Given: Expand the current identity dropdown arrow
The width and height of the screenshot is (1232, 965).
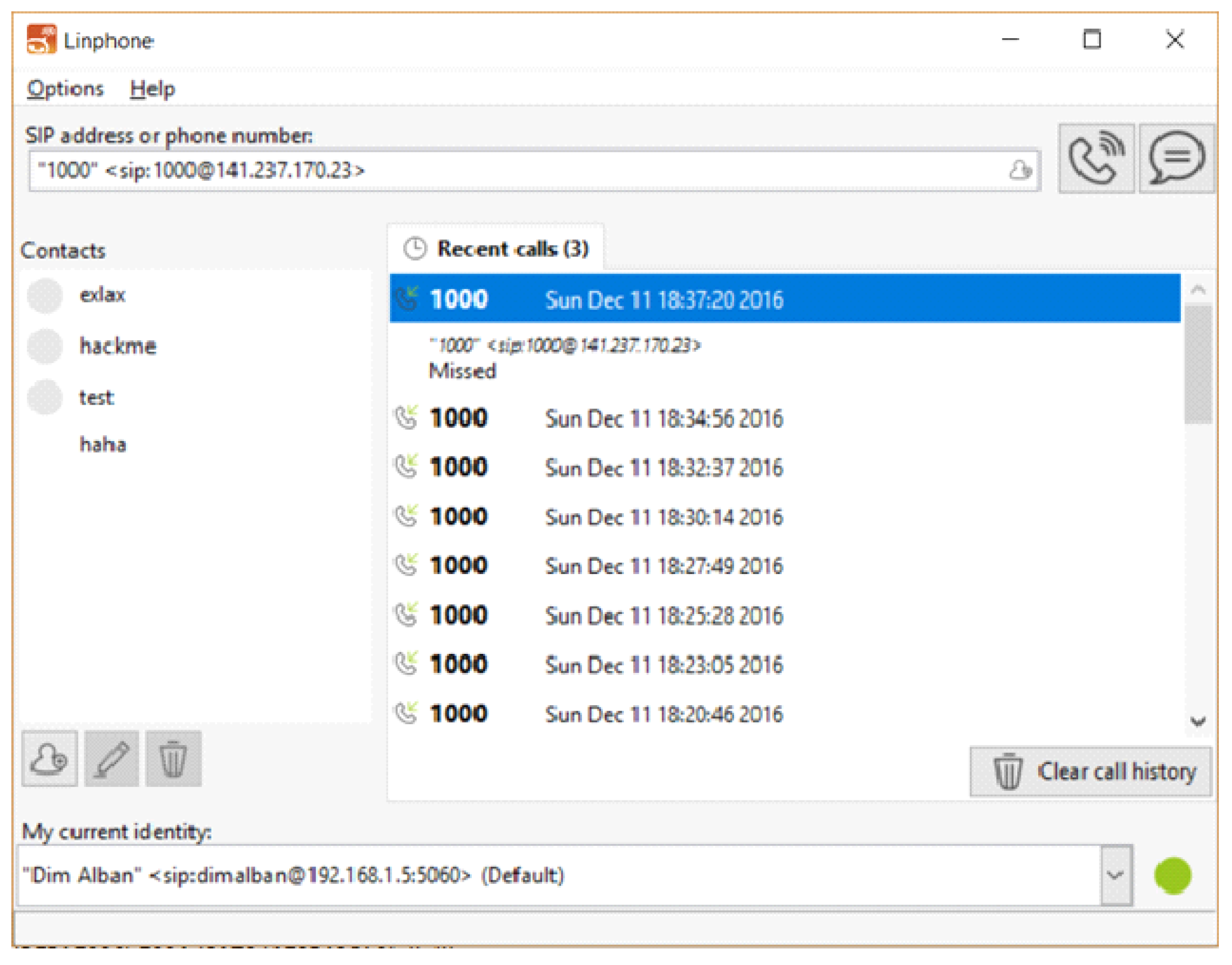Looking at the screenshot, I should 1116,876.
